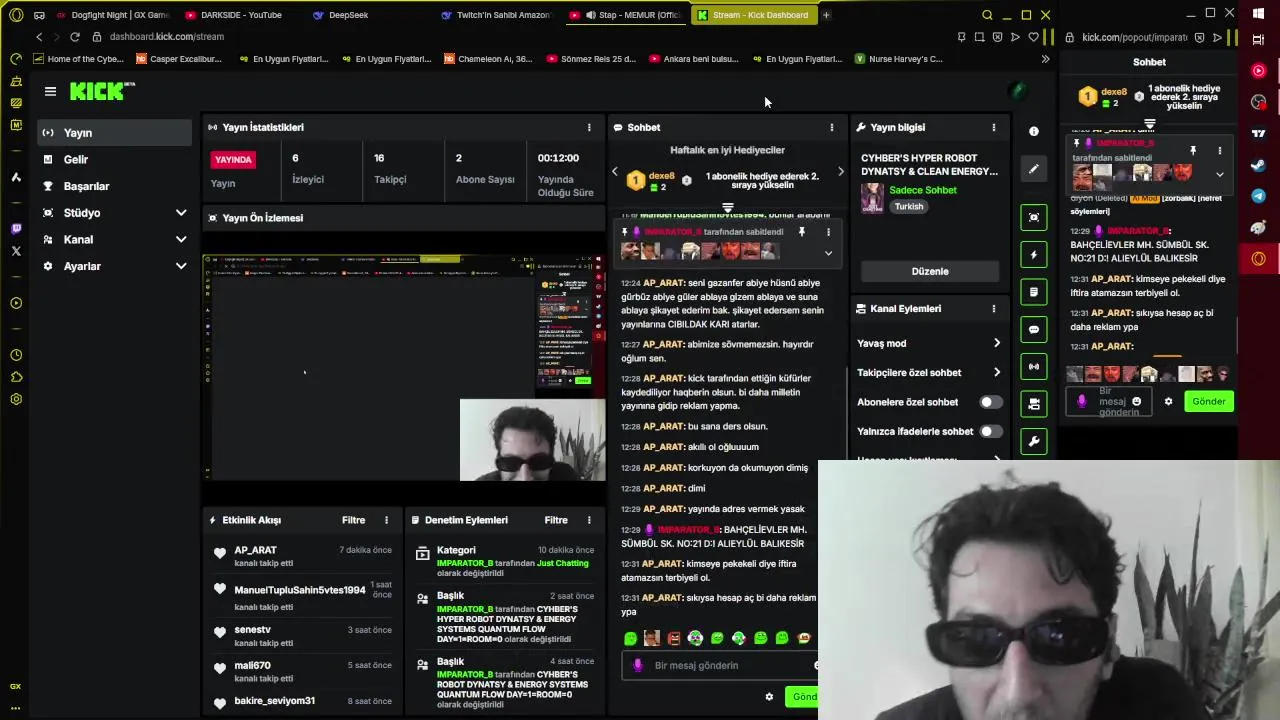Click the info icon in right toolbar
1280x720 pixels.
1034,131
